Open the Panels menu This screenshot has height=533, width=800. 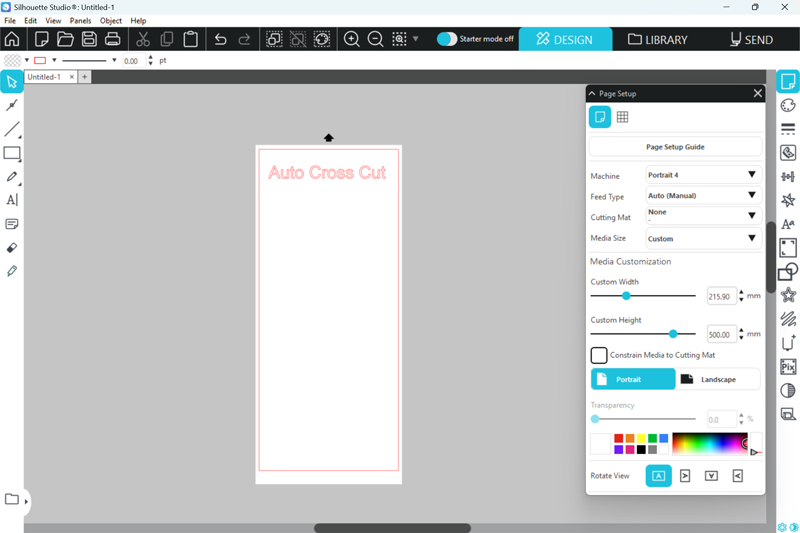[x=80, y=20]
